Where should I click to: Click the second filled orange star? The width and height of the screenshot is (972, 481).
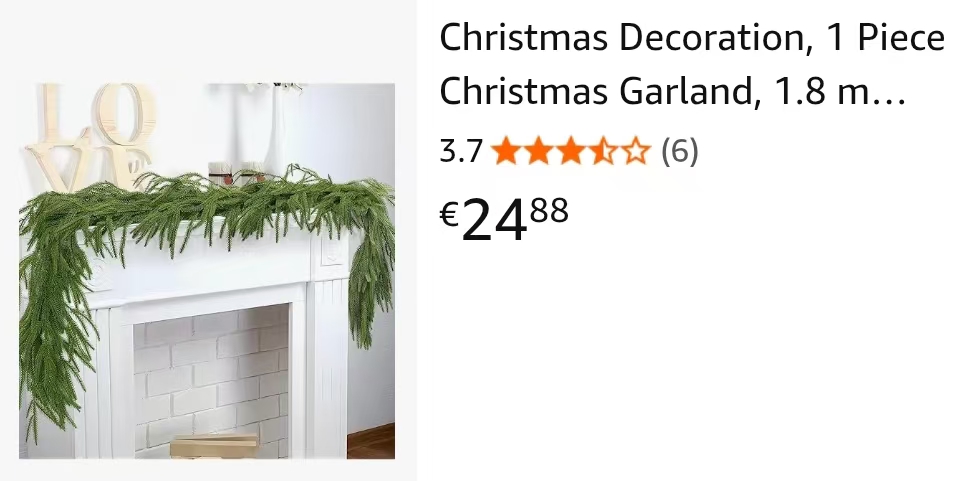pos(538,152)
